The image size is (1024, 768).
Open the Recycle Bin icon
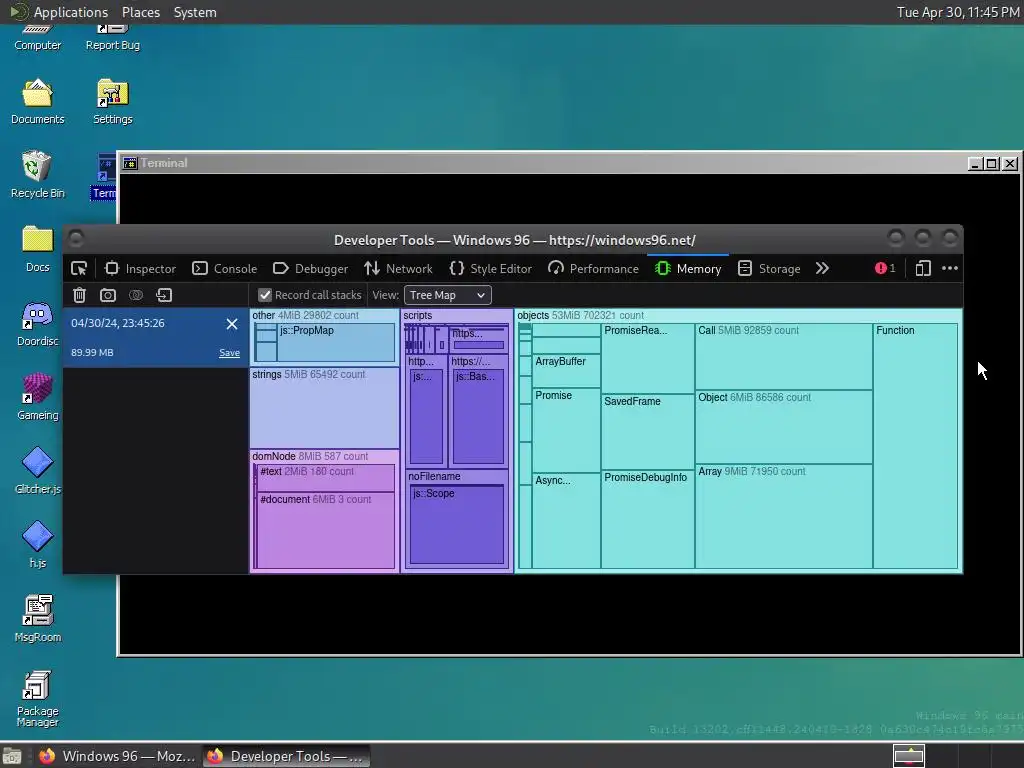click(37, 174)
